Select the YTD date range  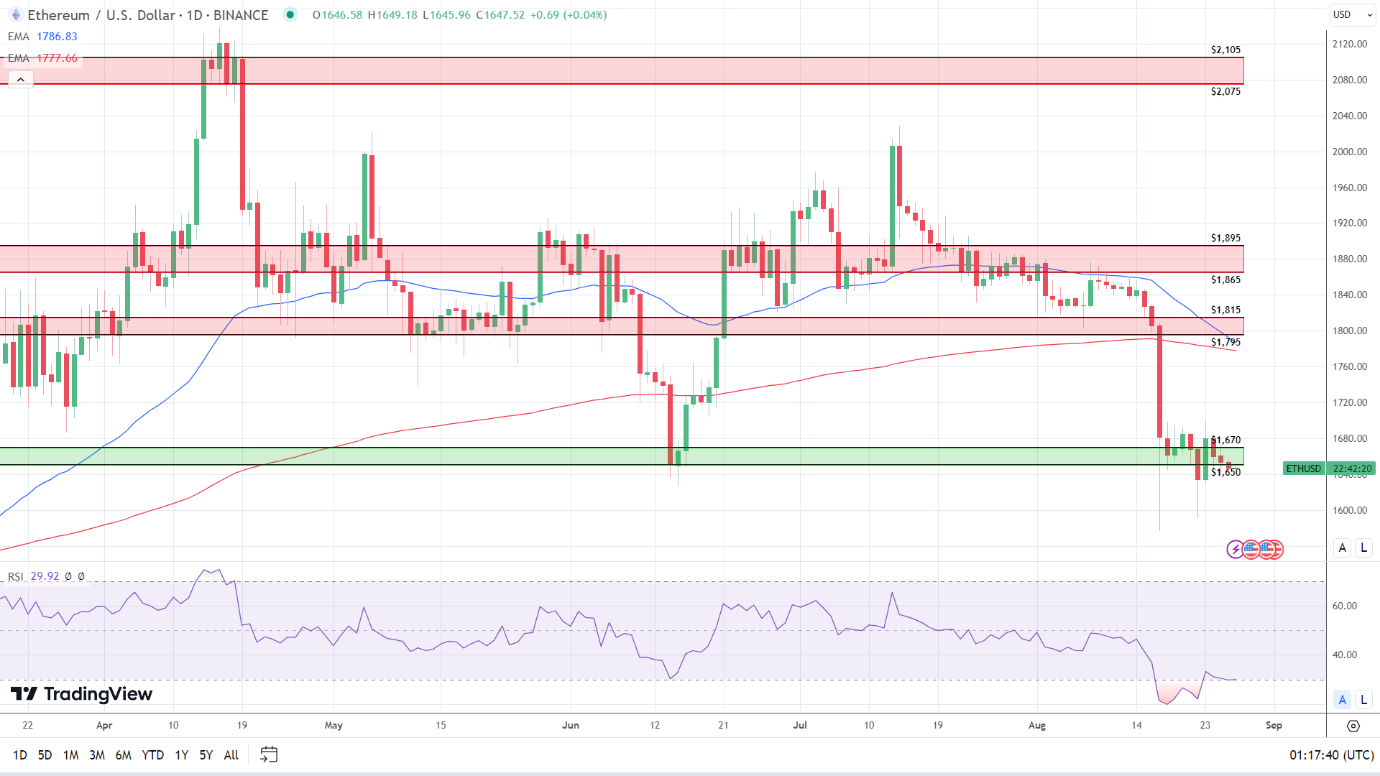coord(153,755)
